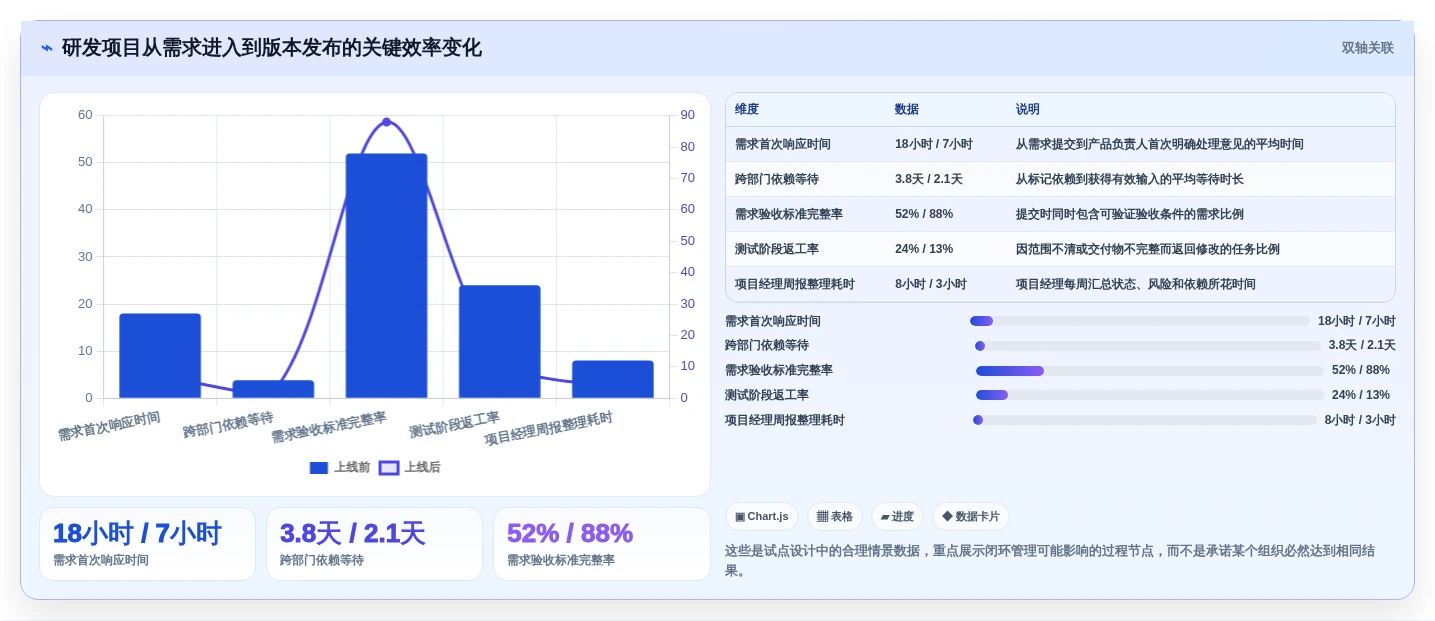
Task: Click the description starting 项目经理每周汇总
Action: pos(1136,285)
